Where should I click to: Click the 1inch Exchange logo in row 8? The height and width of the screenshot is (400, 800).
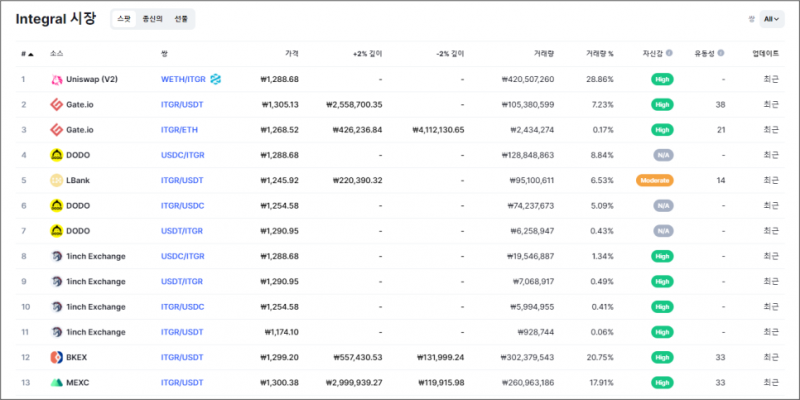pos(57,256)
